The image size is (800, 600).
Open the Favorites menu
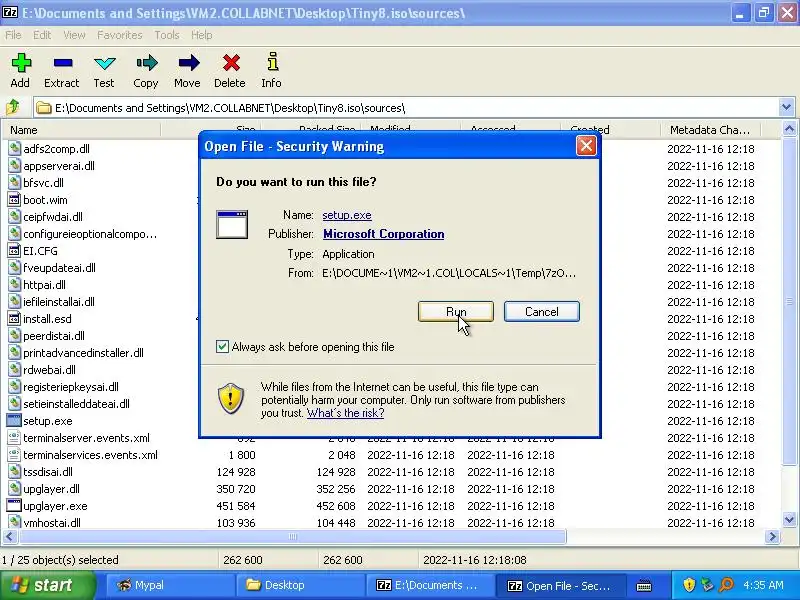(119, 35)
